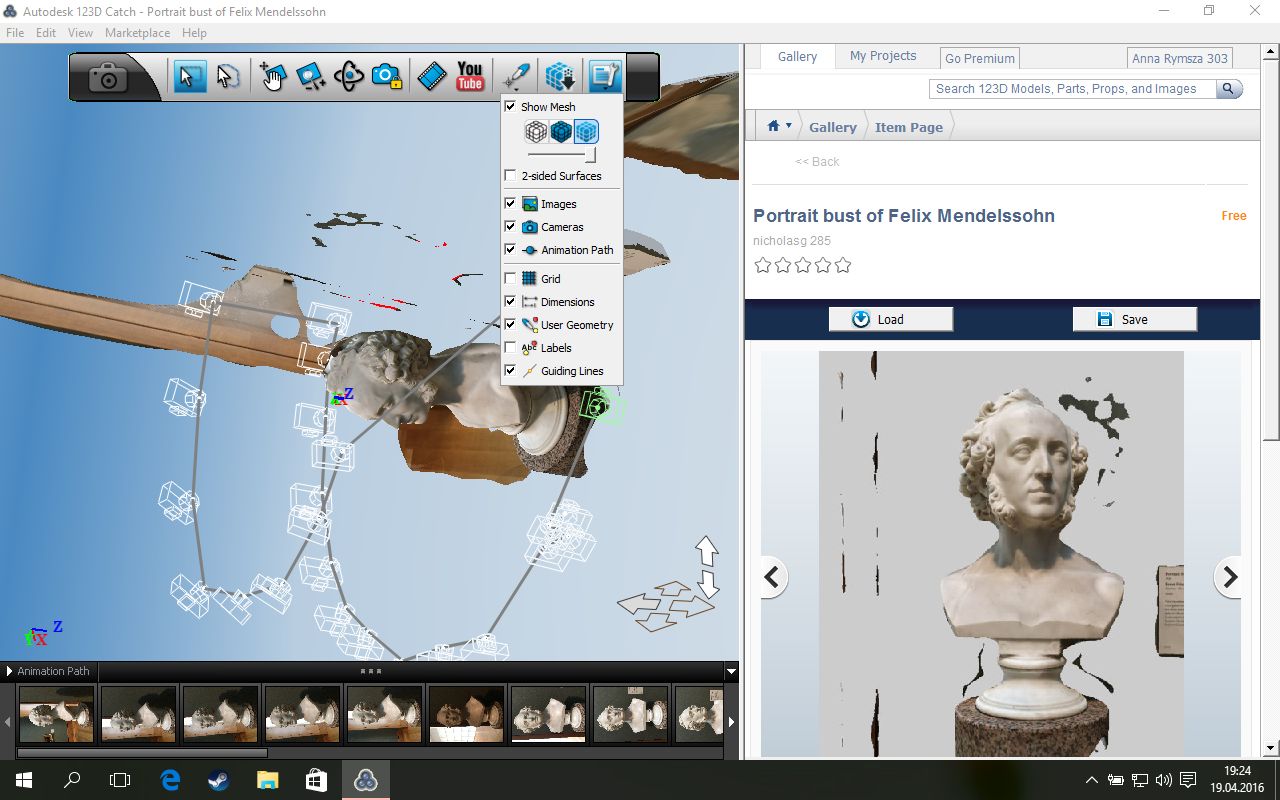1280x800 pixels.
Task: Click the lock camera icon
Action: pos(387,76)
